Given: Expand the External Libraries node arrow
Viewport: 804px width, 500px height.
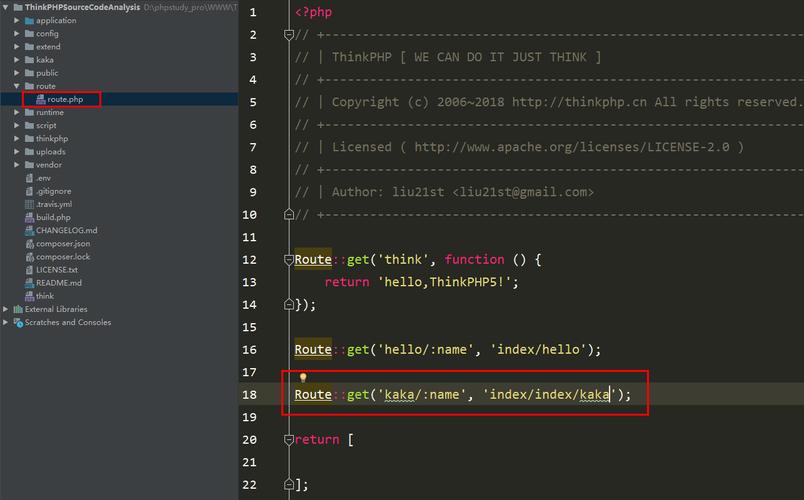Looking at the screenshot, I should point(5,309).
